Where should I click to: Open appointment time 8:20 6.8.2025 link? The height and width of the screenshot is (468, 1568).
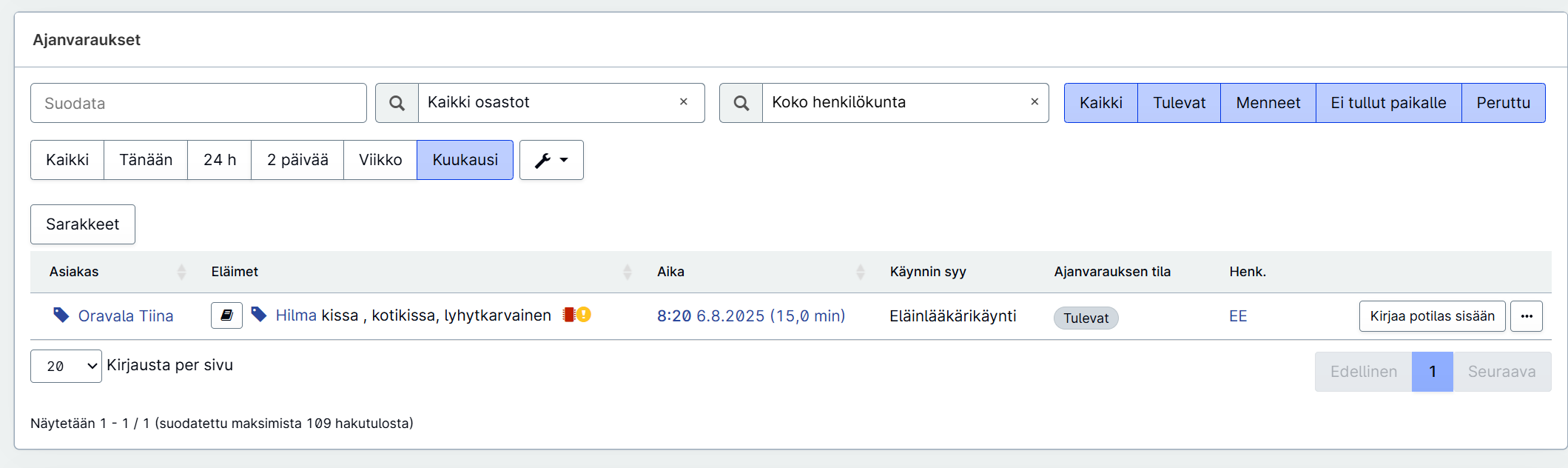pyautogui.click(x=751, y=316)
